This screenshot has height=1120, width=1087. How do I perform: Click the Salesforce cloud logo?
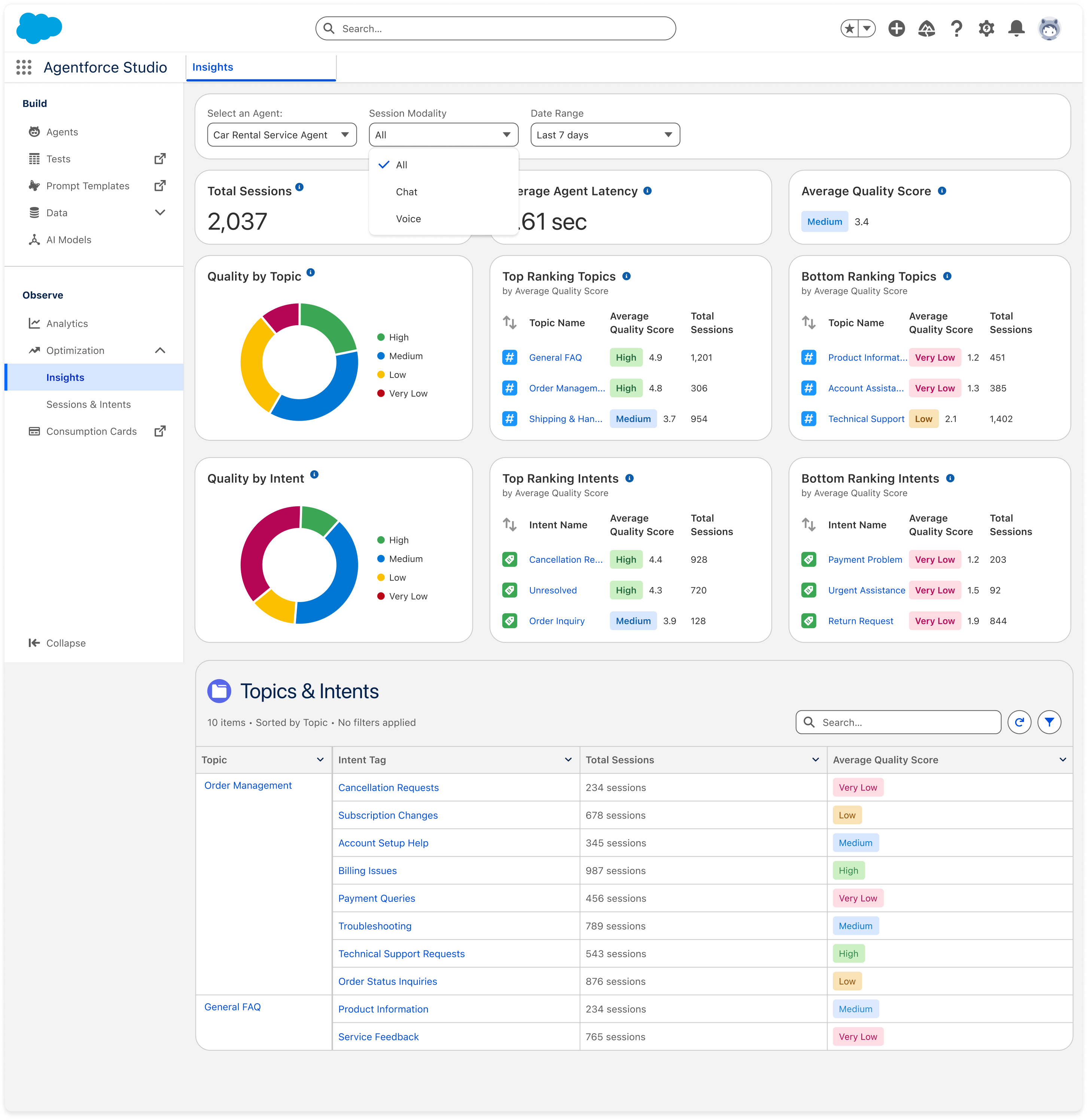39,28
